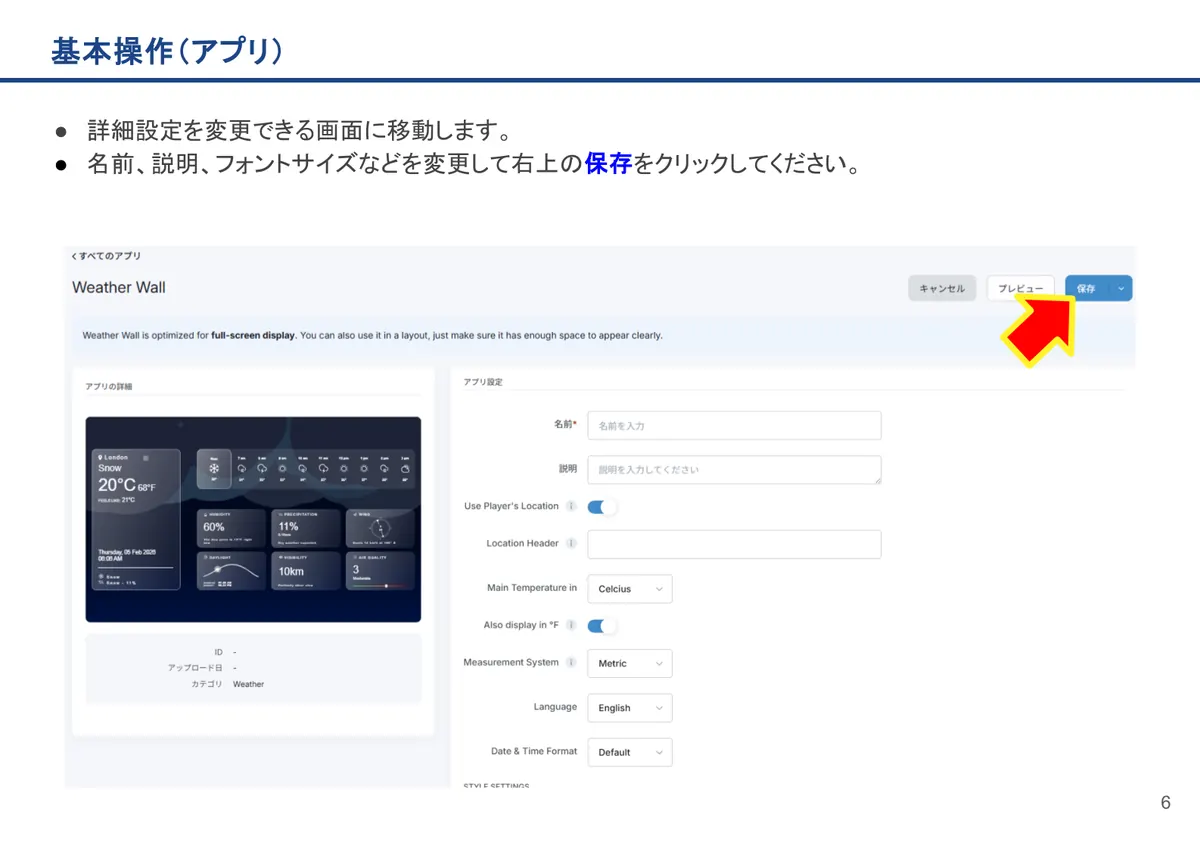Go back via すべてのアプリ link
Viewport: 1200px width, 849px height.
[106, 256]
